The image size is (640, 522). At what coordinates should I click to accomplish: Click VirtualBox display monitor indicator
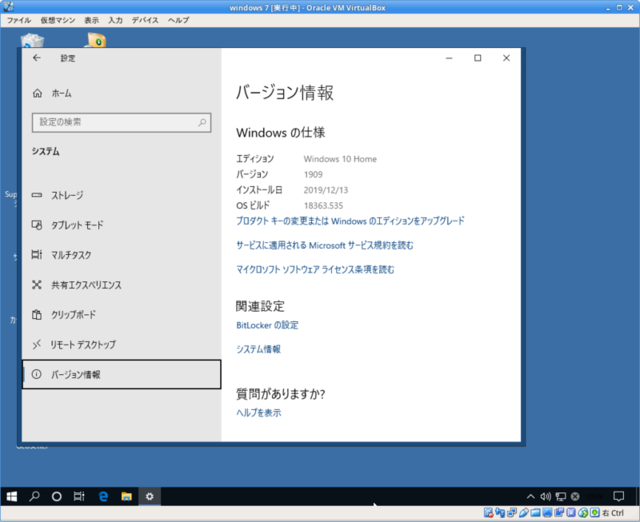[547, 513]
